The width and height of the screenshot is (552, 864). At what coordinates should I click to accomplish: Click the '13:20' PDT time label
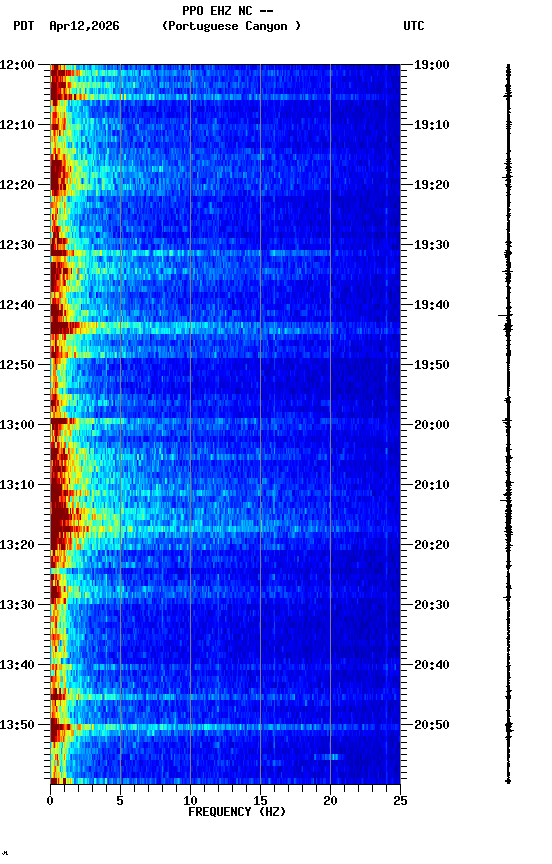tap(17, 545)
